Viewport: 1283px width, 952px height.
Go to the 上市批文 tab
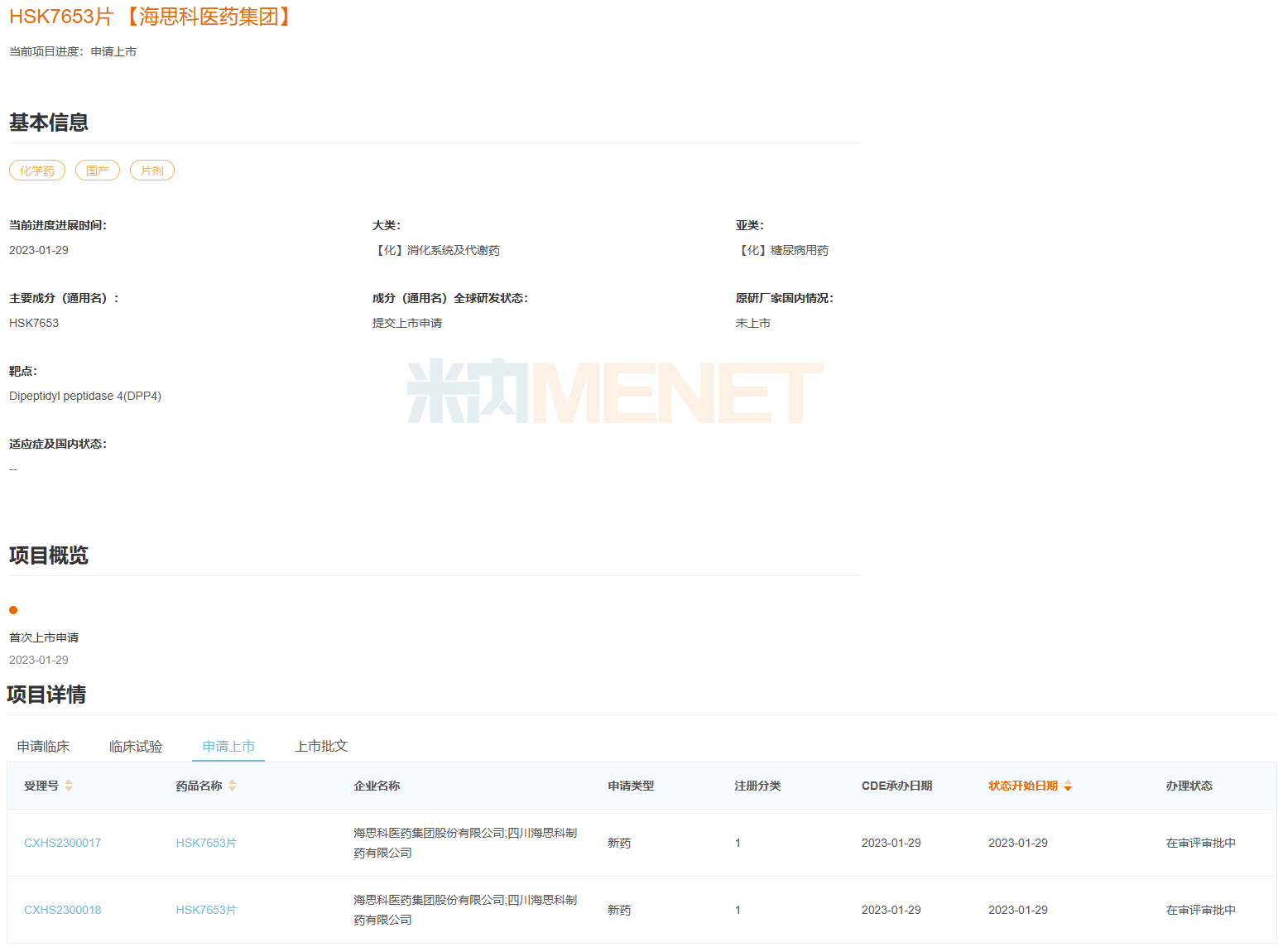(321, 746)
